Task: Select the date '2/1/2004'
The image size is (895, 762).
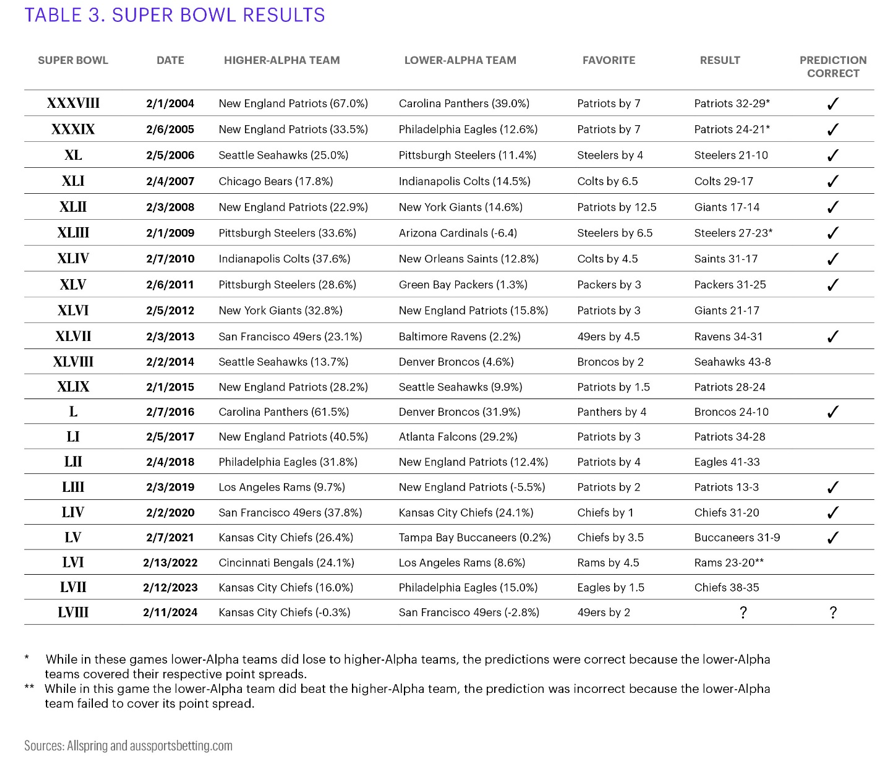Action: [170, 103]
